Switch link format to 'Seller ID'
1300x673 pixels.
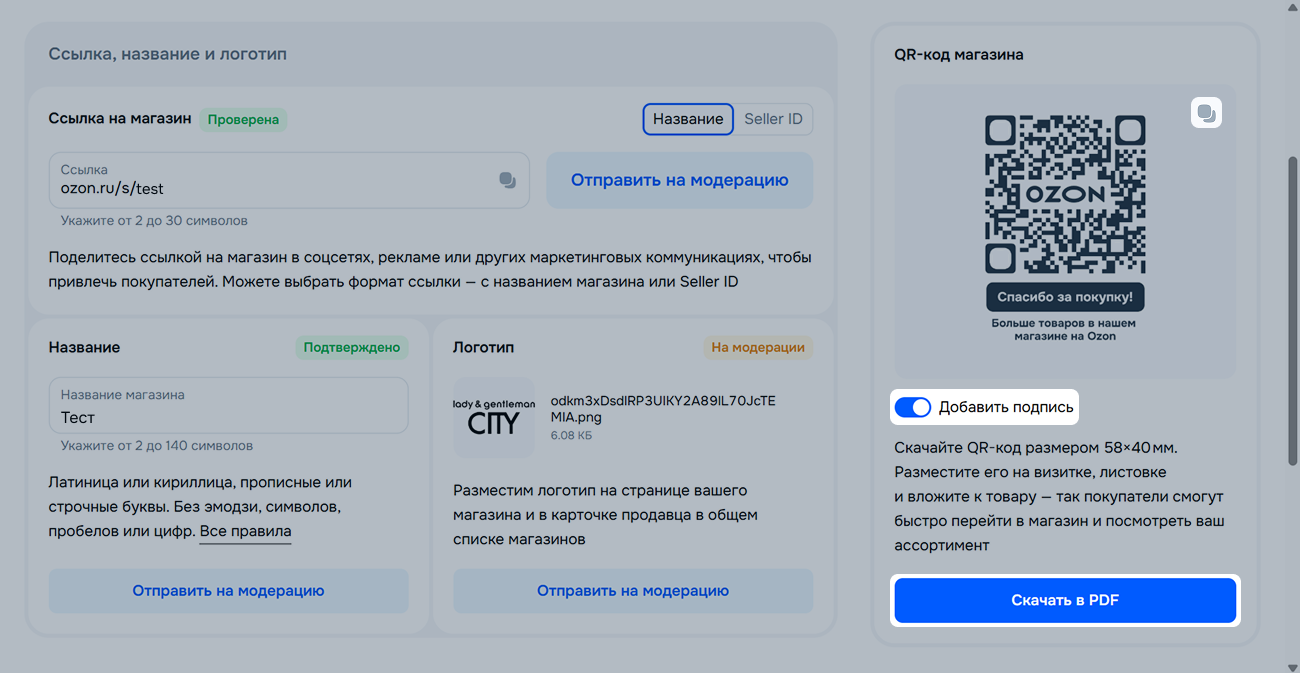click(773, 119)
